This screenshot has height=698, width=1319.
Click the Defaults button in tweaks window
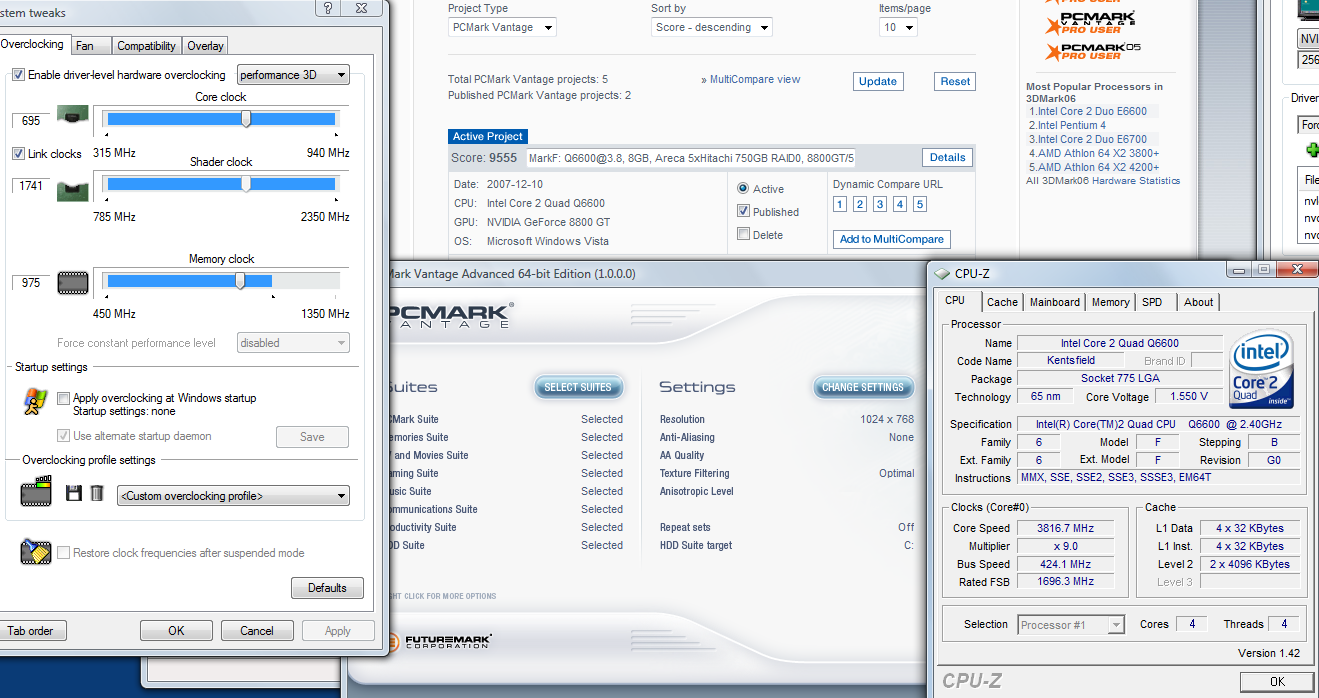click(x=327, y=588)
